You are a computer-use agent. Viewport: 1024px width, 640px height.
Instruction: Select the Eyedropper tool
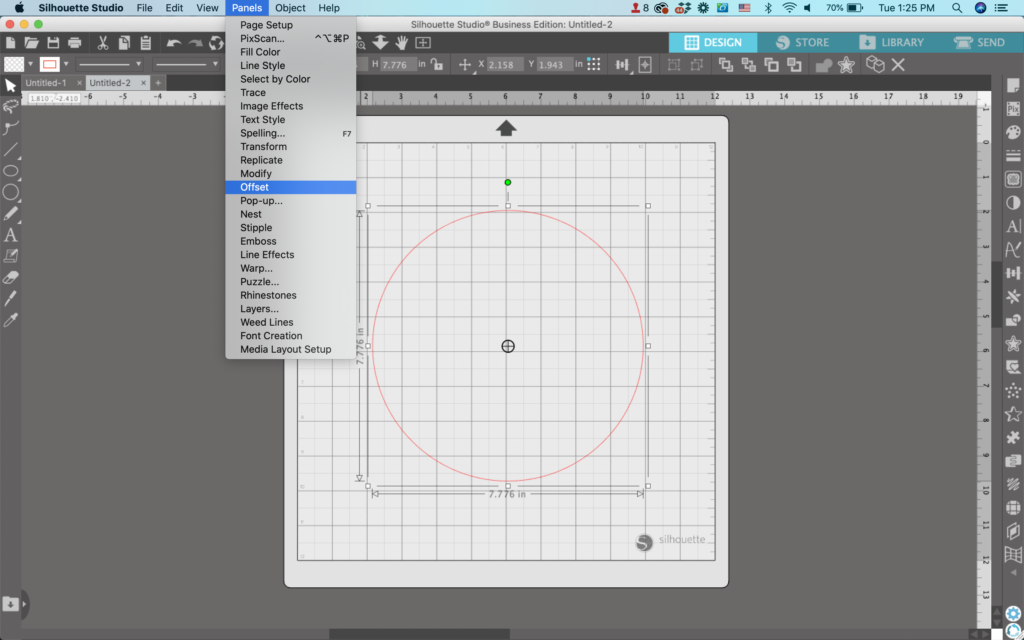[10, 320]
